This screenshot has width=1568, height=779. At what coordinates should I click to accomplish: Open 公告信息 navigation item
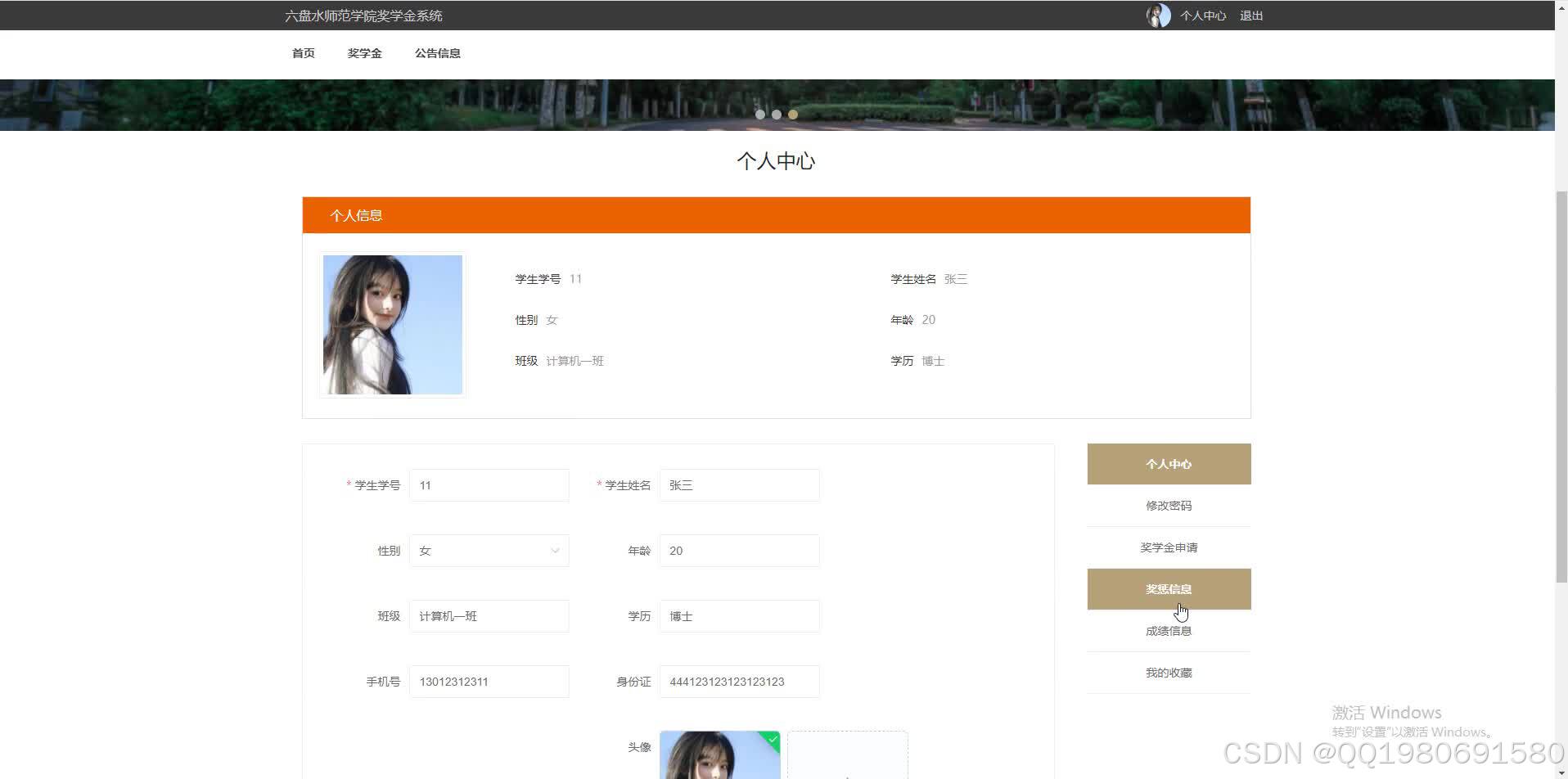438,53
